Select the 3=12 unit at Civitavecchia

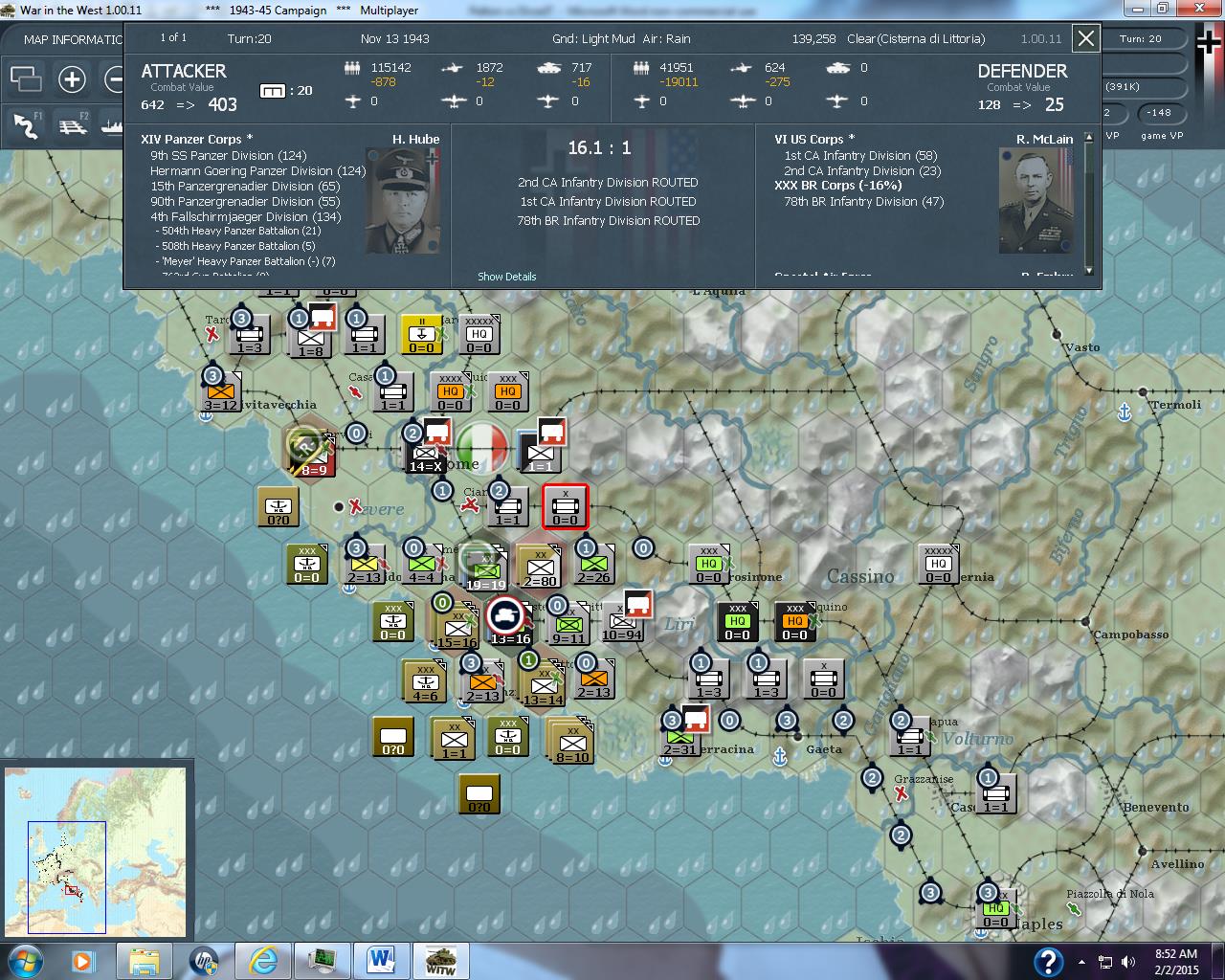click(x=220, y=391)
